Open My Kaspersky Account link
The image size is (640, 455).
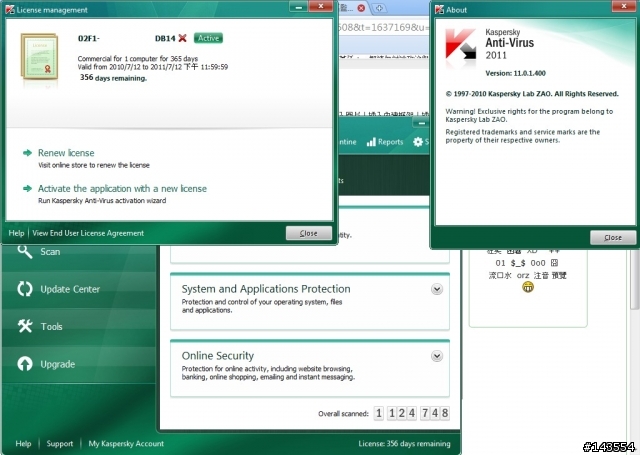(126, 444)
